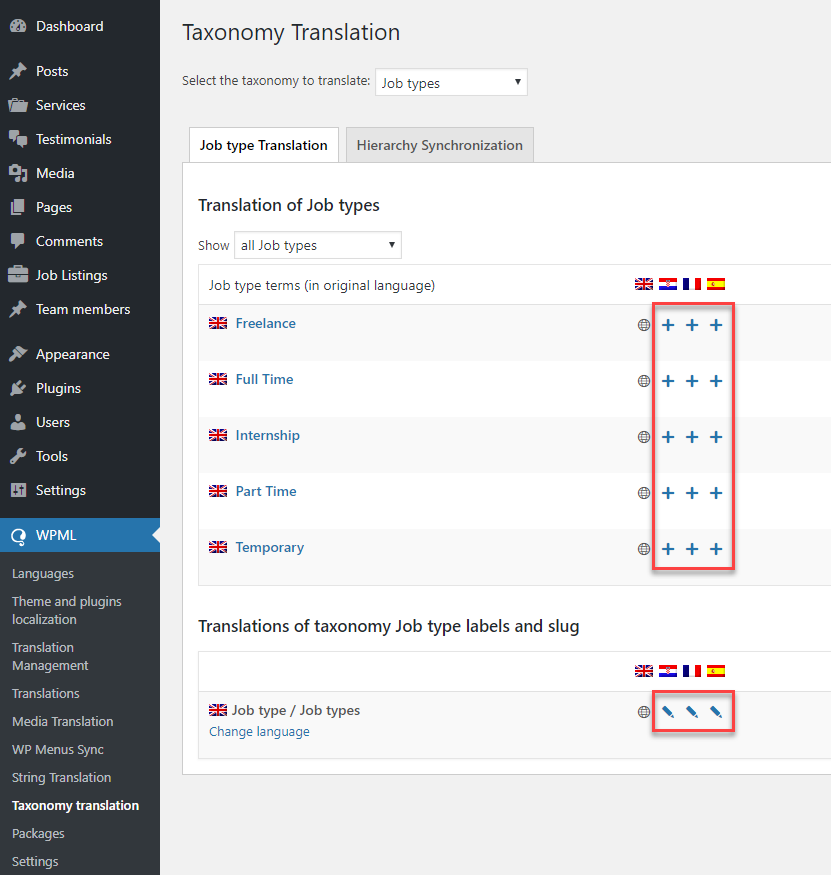Open the Temporary term link
This screenshot has width=831, height=875.
tap(270, 547)
